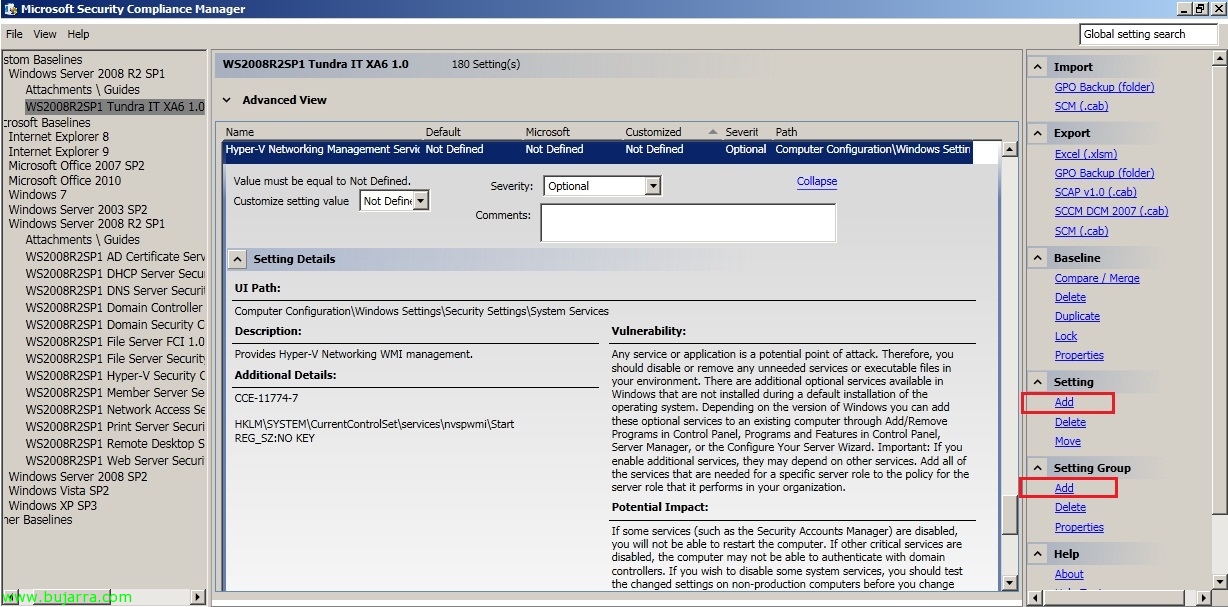This screenshot has width=1228, height=607.
Task: Sort by the Default column header
Action: coord(443,132)
